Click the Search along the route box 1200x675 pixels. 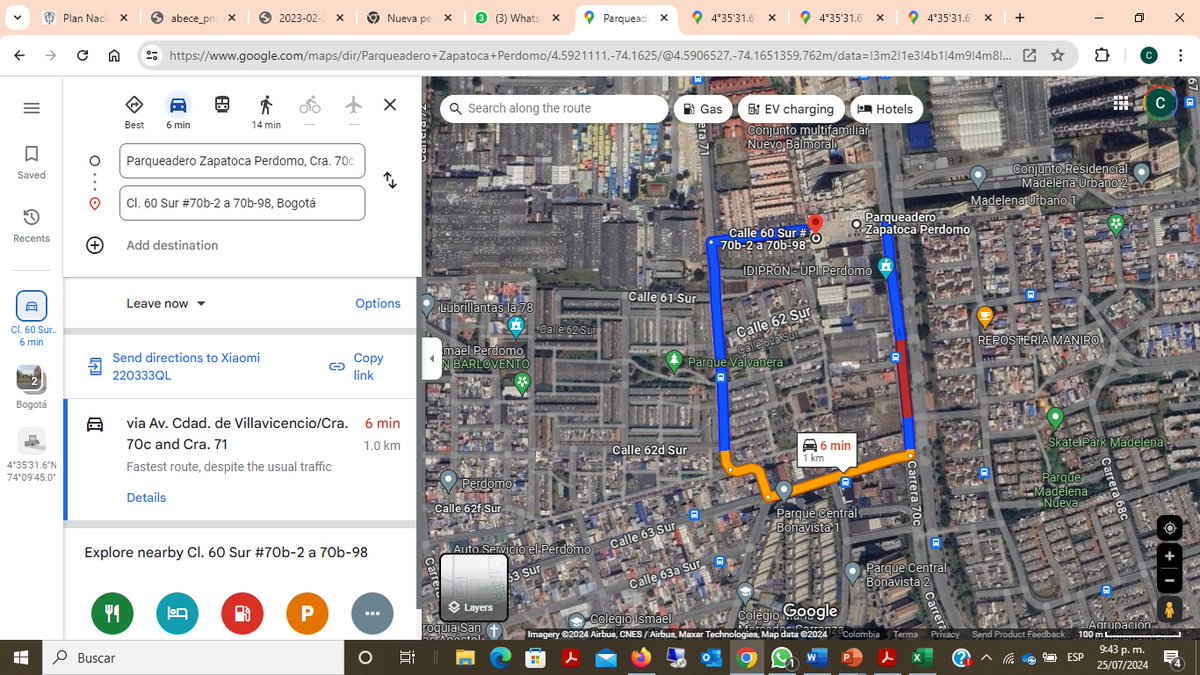point(554,108)
